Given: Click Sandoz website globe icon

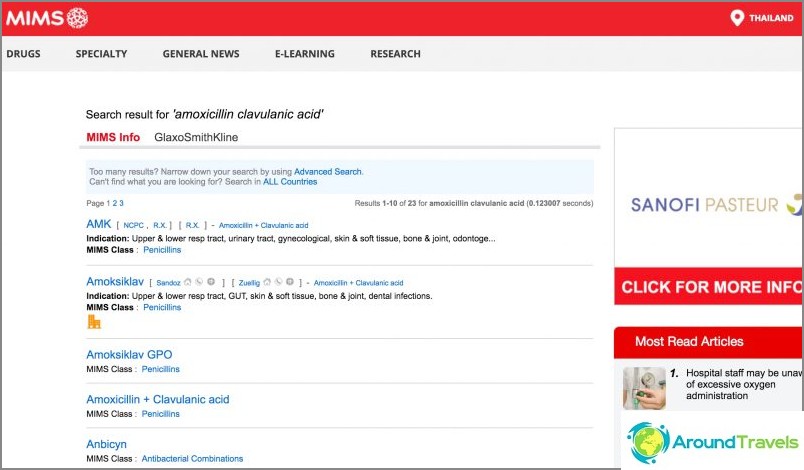Looking at the screenshot, I should (211, 282).
